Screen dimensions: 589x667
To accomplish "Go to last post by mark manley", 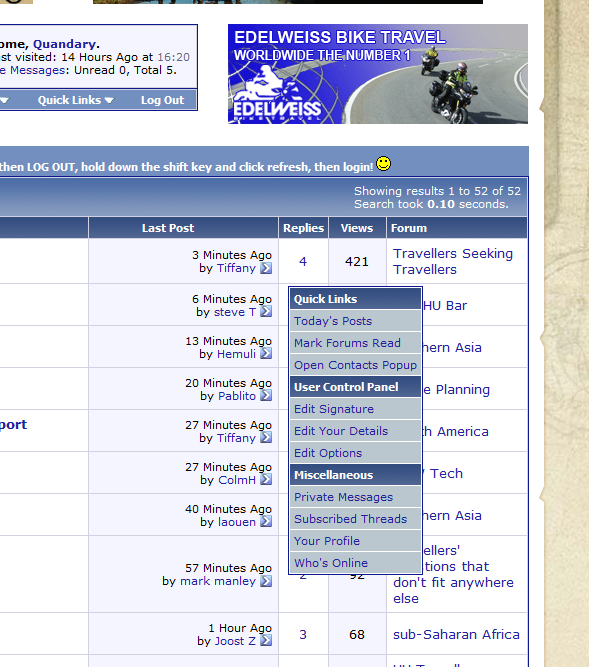I will click(266, 581).
